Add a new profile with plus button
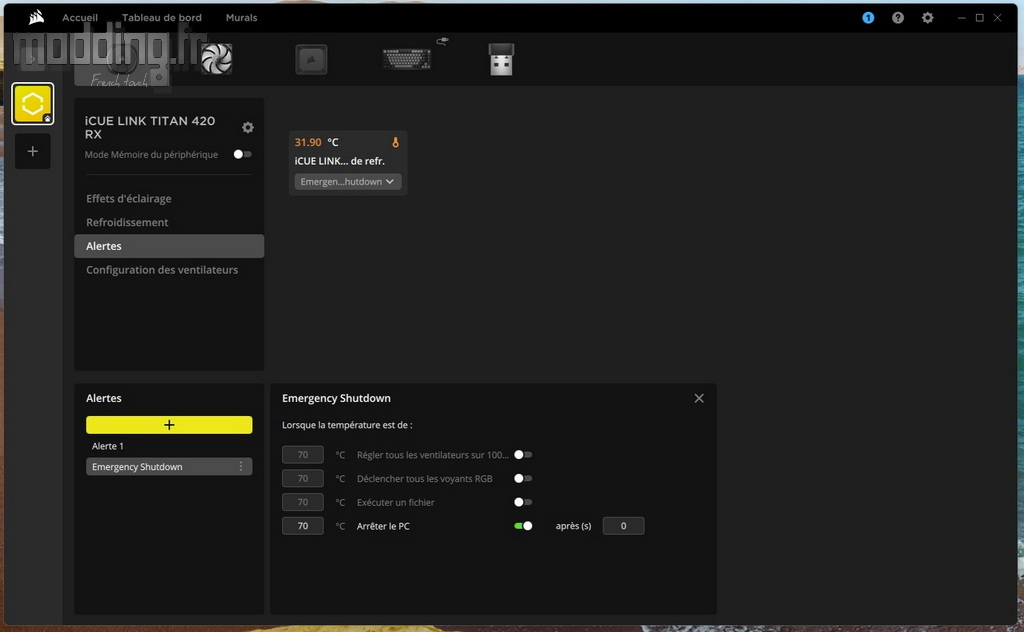 [x=33, y=151]
